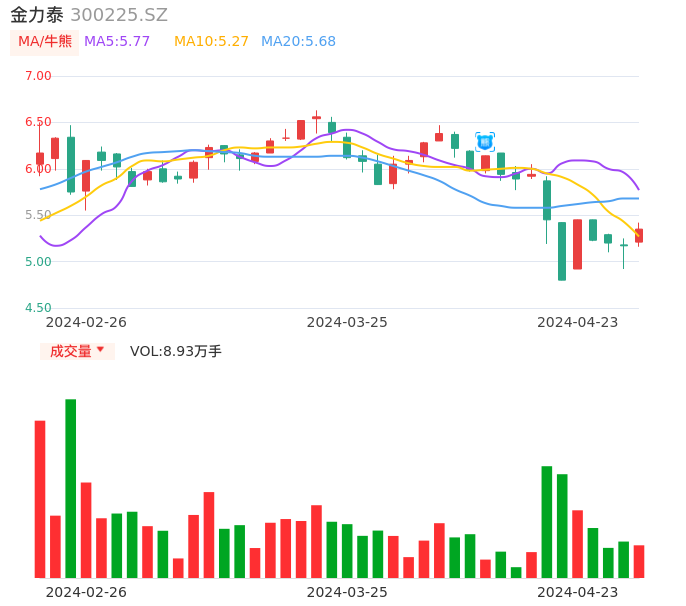Toggle the MA/牛熊 indicator button
The height and width of the screenshot is (606, 686).
(x=45, y=42)
